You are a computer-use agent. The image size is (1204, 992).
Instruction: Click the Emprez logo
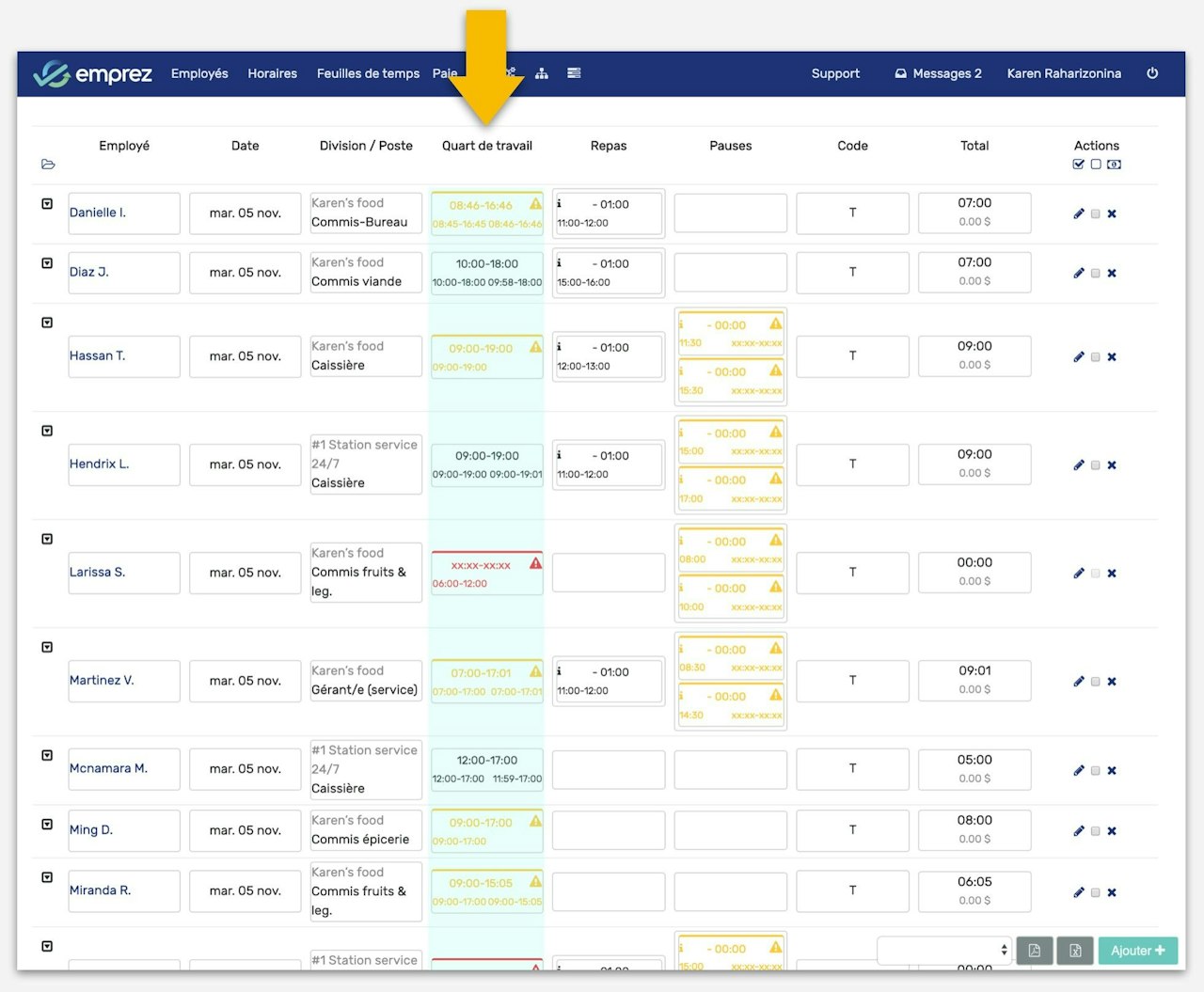[x=92, y=73]
